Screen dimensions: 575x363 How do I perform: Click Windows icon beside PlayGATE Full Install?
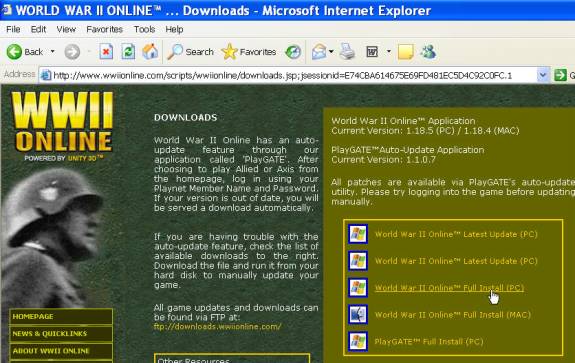point(358,341)
